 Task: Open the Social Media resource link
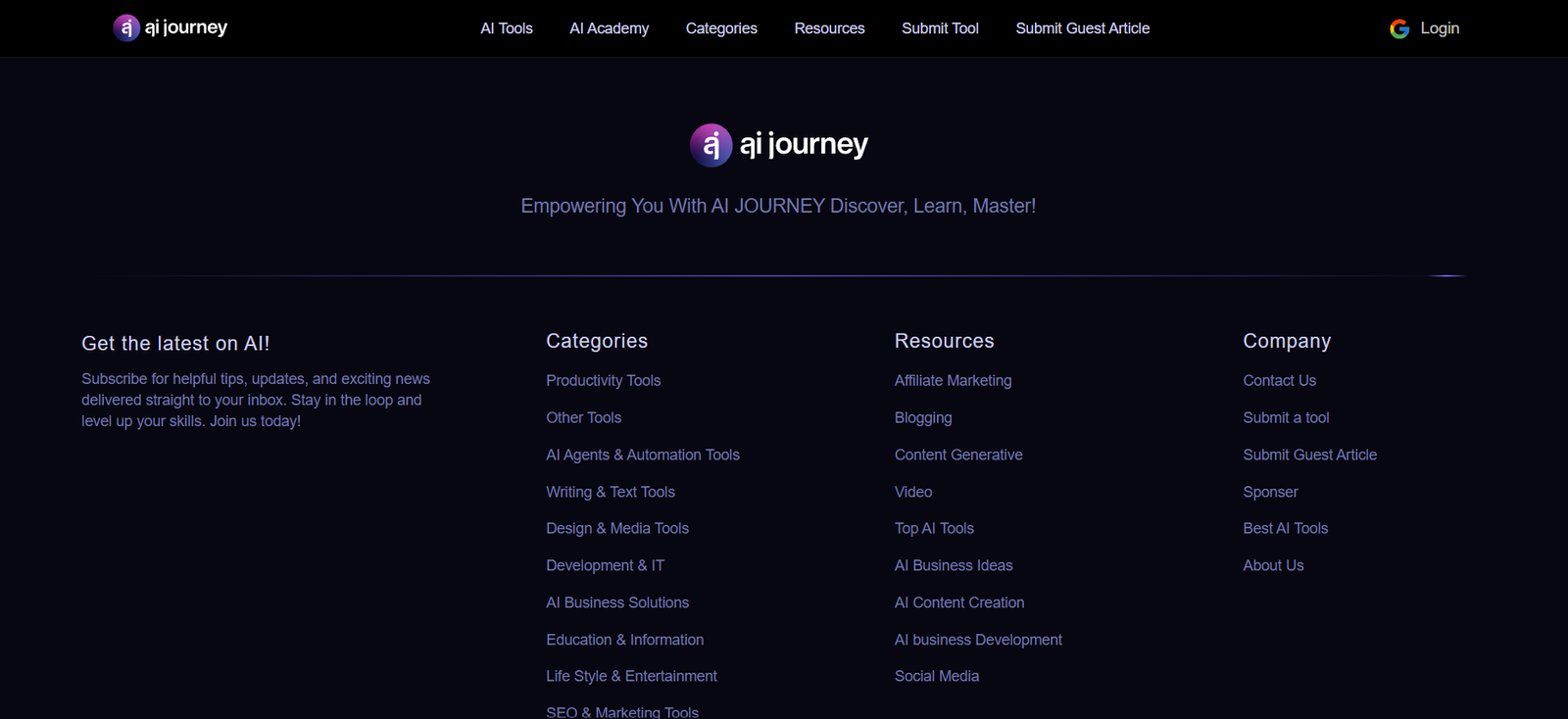(x=937, y=676)
